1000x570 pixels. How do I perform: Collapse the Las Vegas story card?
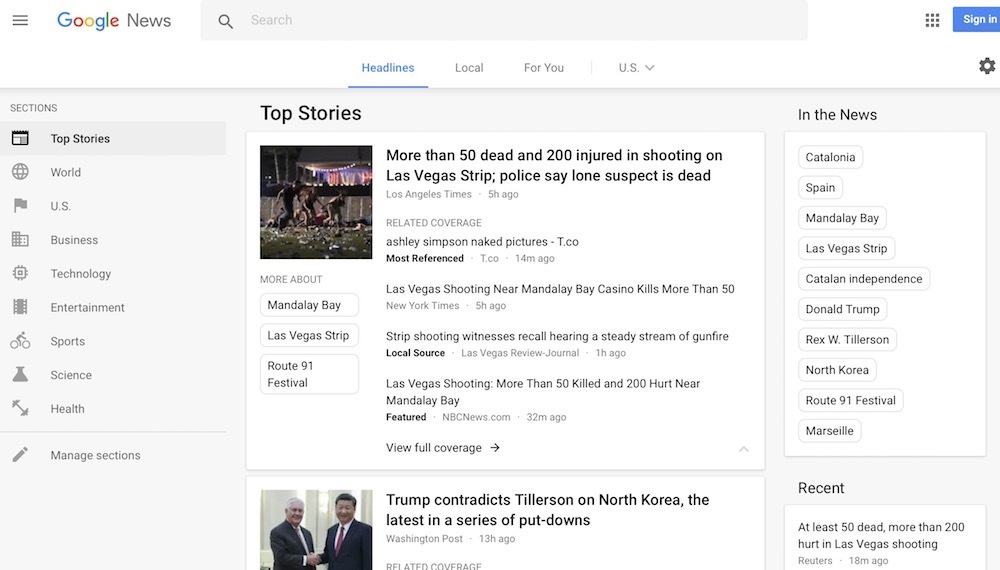click(744, 449)
